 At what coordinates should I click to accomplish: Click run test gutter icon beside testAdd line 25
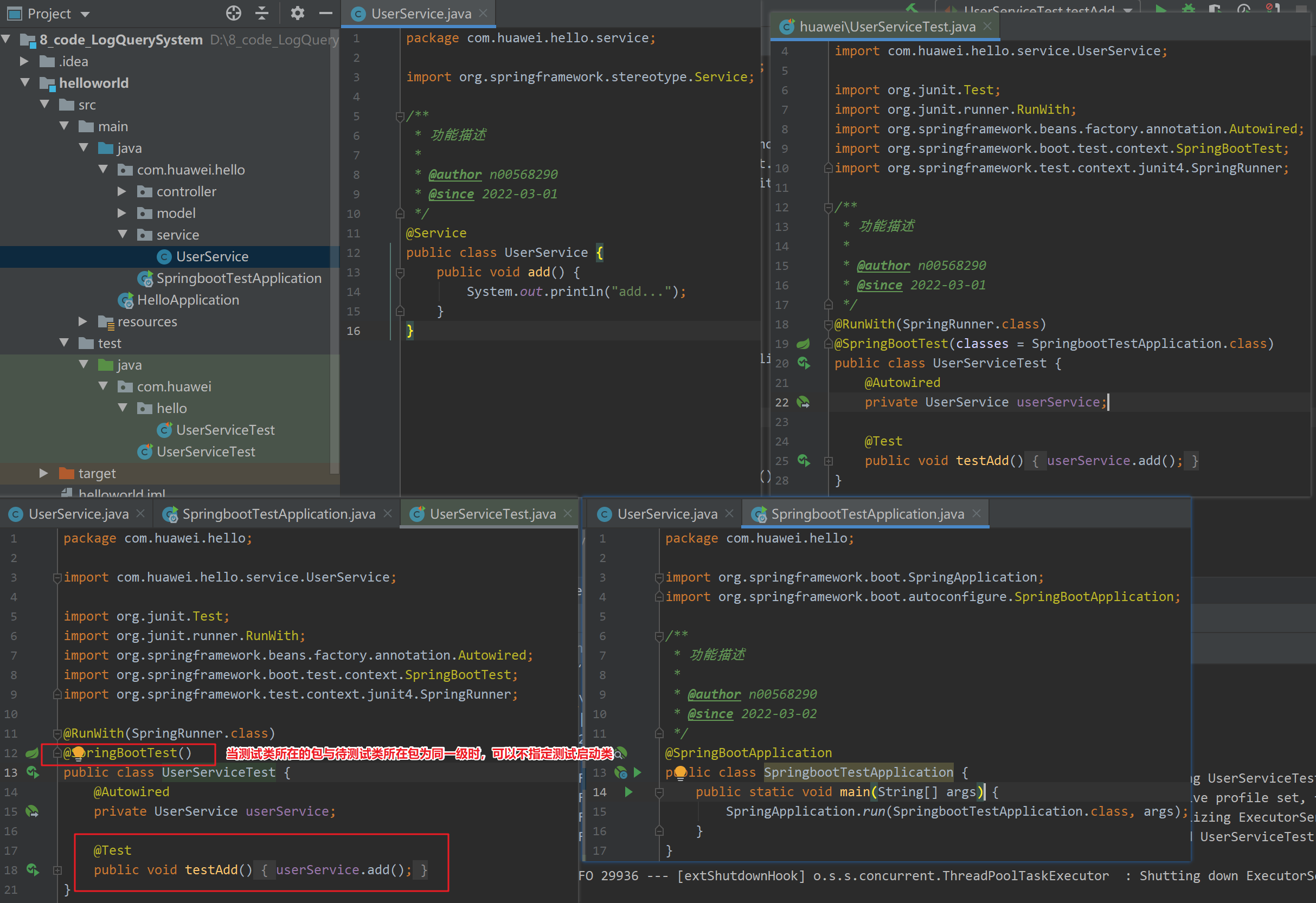pyautogui.click(x=804, y=460)
